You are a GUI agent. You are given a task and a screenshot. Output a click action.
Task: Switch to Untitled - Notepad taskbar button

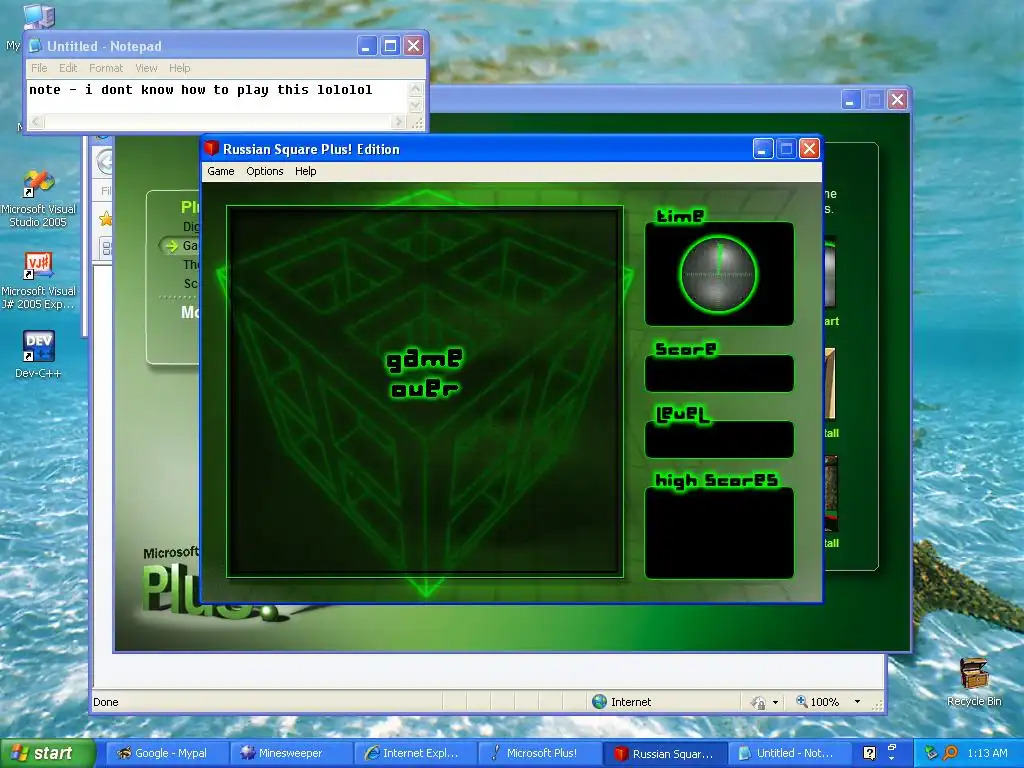click(788, 753)
